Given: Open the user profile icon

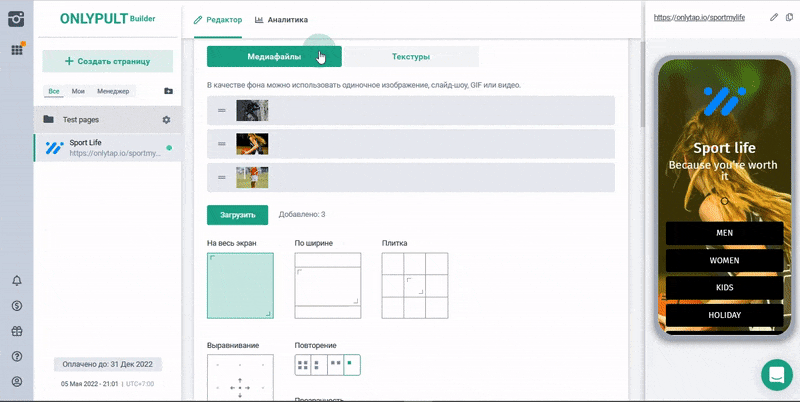Looking at the screenshot, I should coord(16,381).
